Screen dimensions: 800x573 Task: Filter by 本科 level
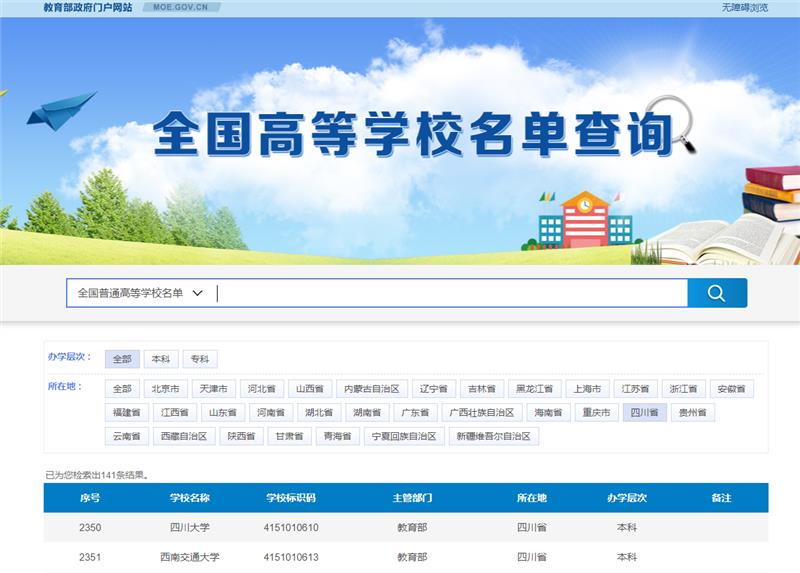161,359
